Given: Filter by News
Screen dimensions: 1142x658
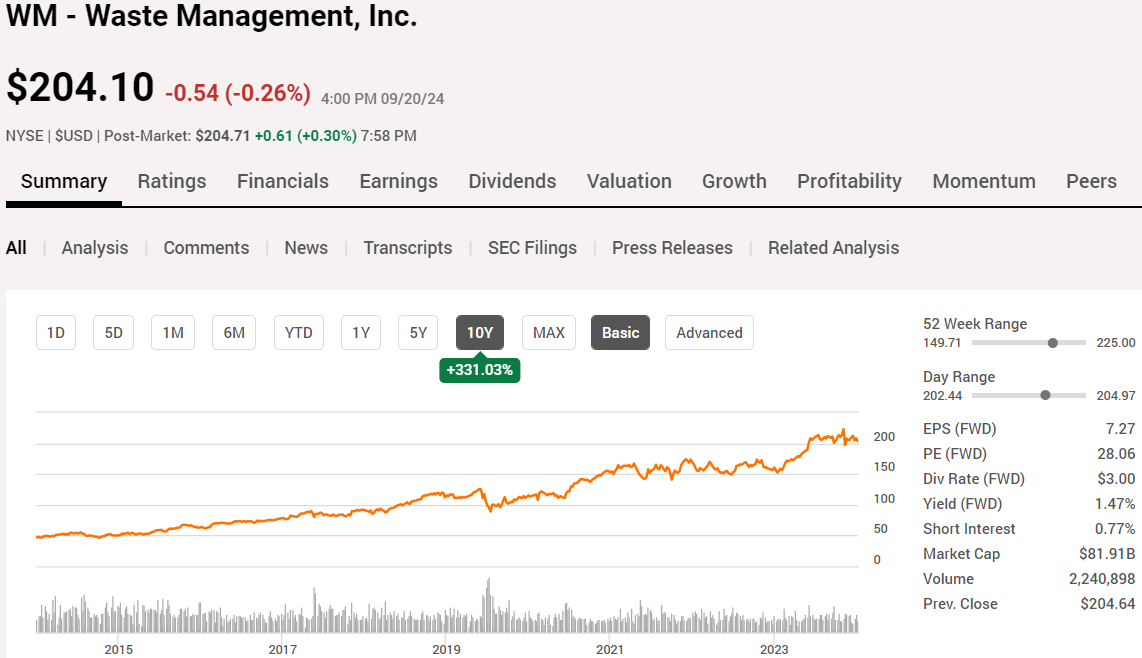Looking at the screenshot, I should pyautogui.click(x=306, y=248).
